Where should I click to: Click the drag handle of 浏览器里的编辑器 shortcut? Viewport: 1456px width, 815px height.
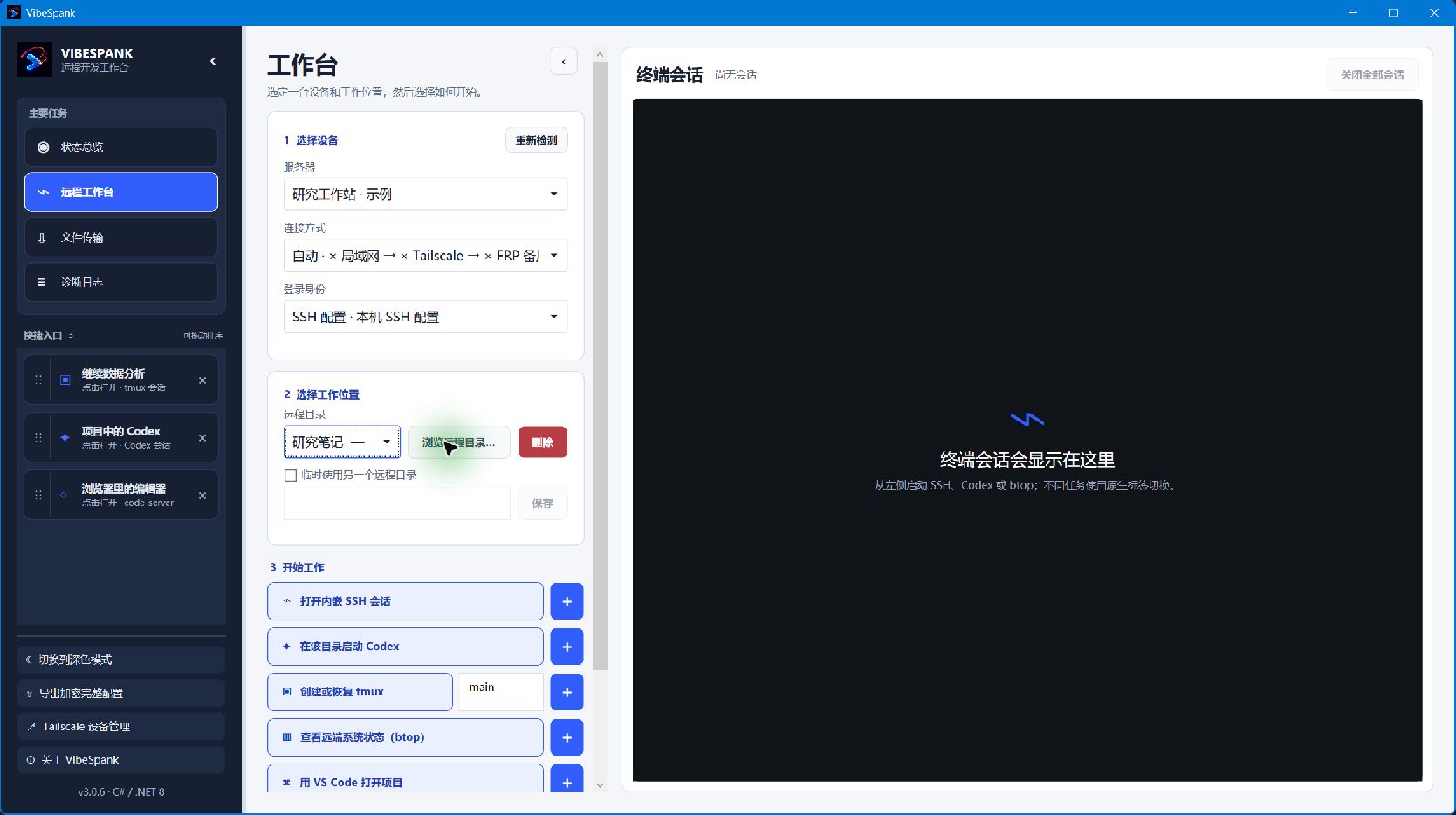(38, 495)
